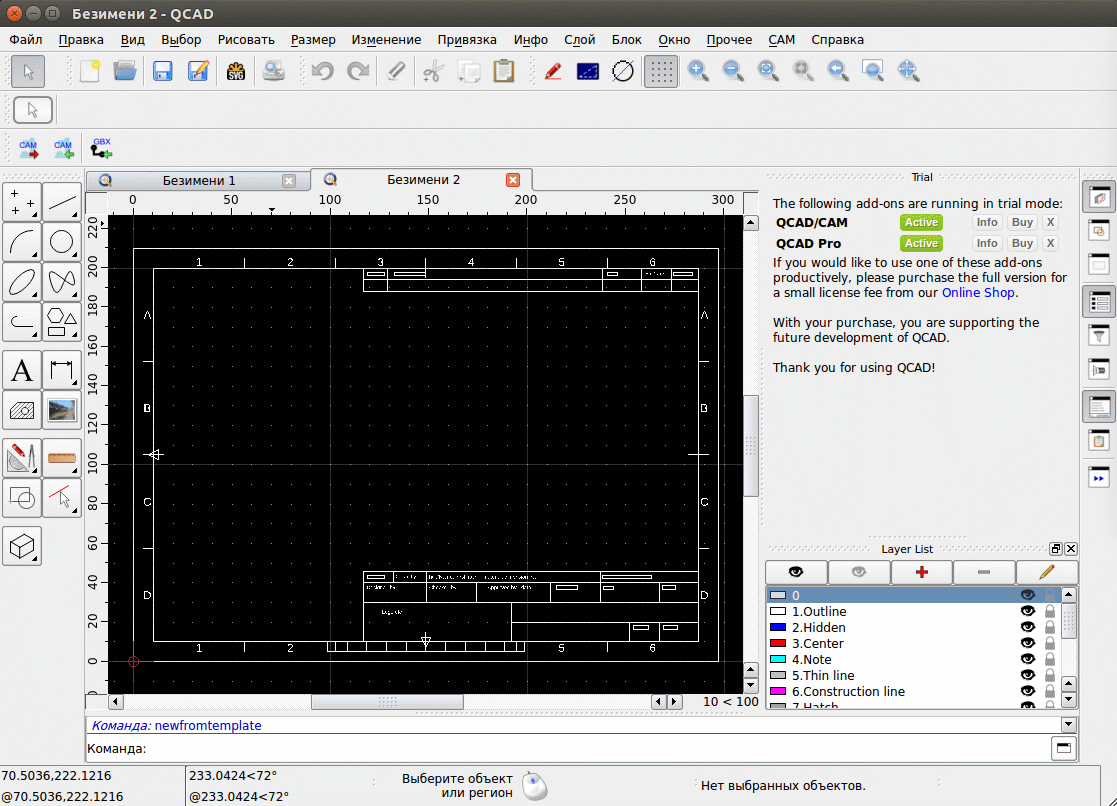Open the measuring ruler tools
Viewport: 1117px width, 806px height.
62,458
